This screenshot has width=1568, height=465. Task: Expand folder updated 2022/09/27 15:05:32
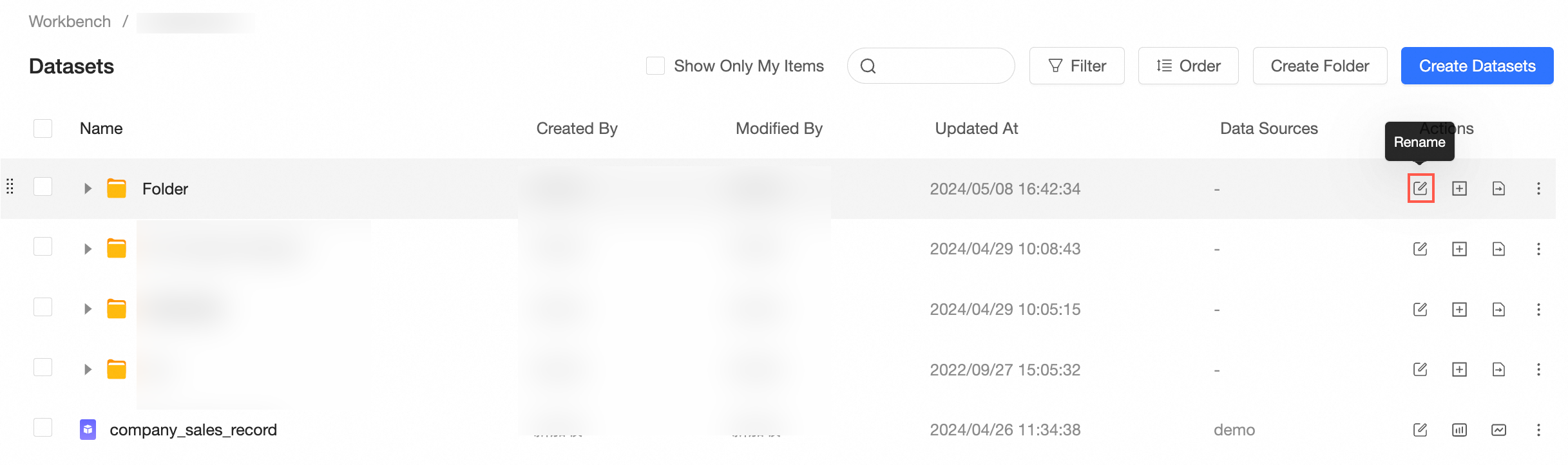tap(88, 369)
